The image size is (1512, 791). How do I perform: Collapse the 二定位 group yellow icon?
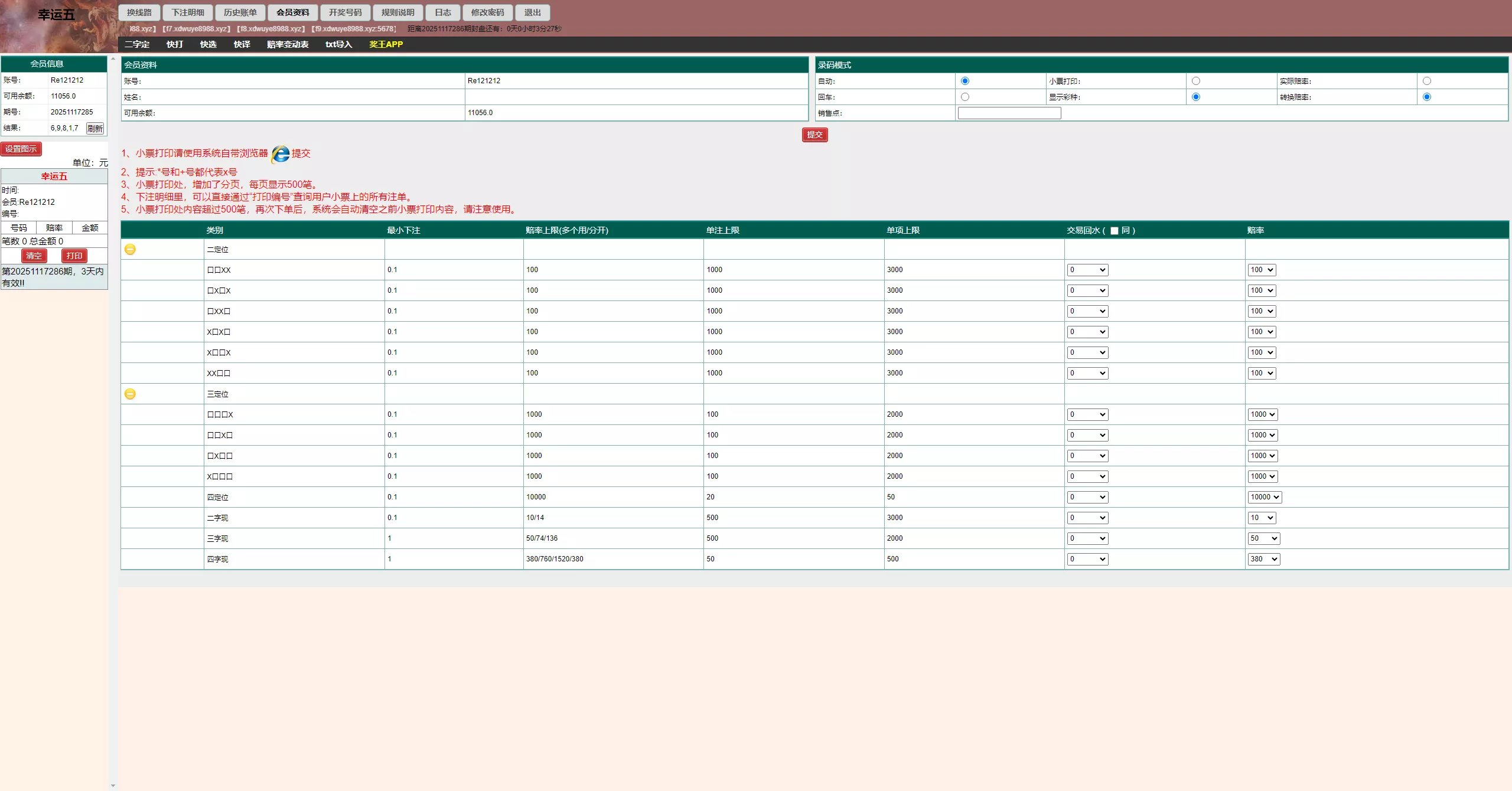[130, 249]
